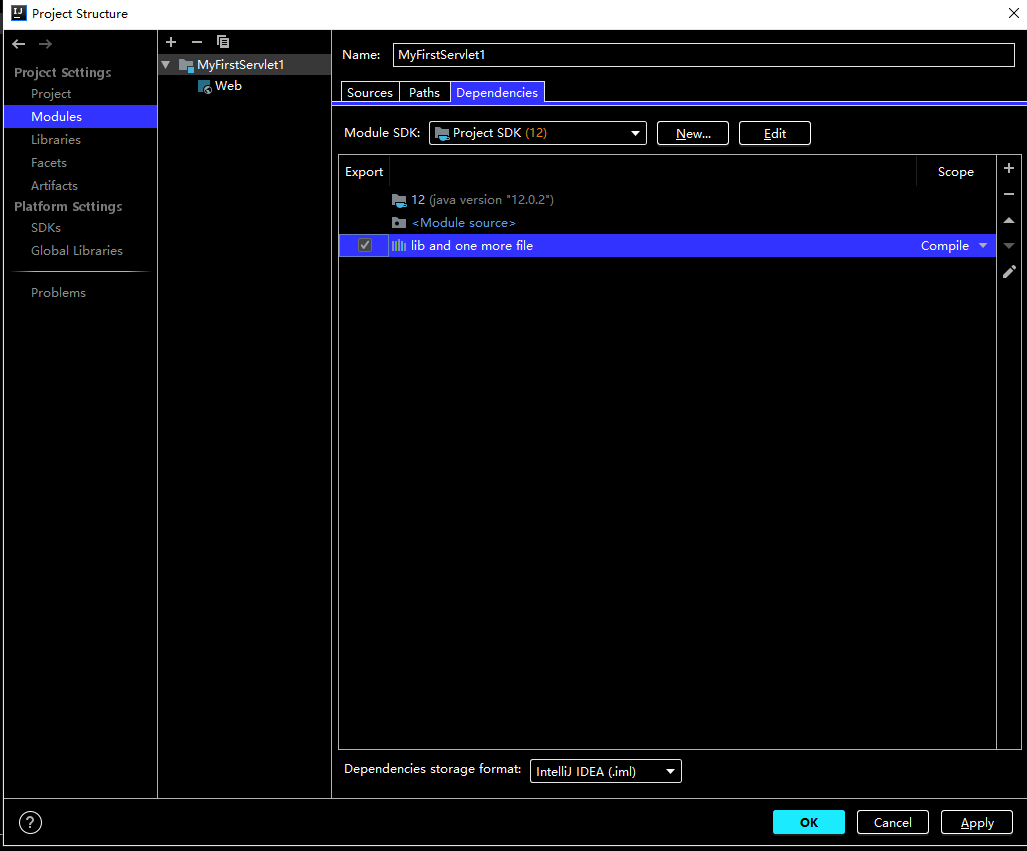
Task: Move selected dependency down
Action: point(1009,246)
